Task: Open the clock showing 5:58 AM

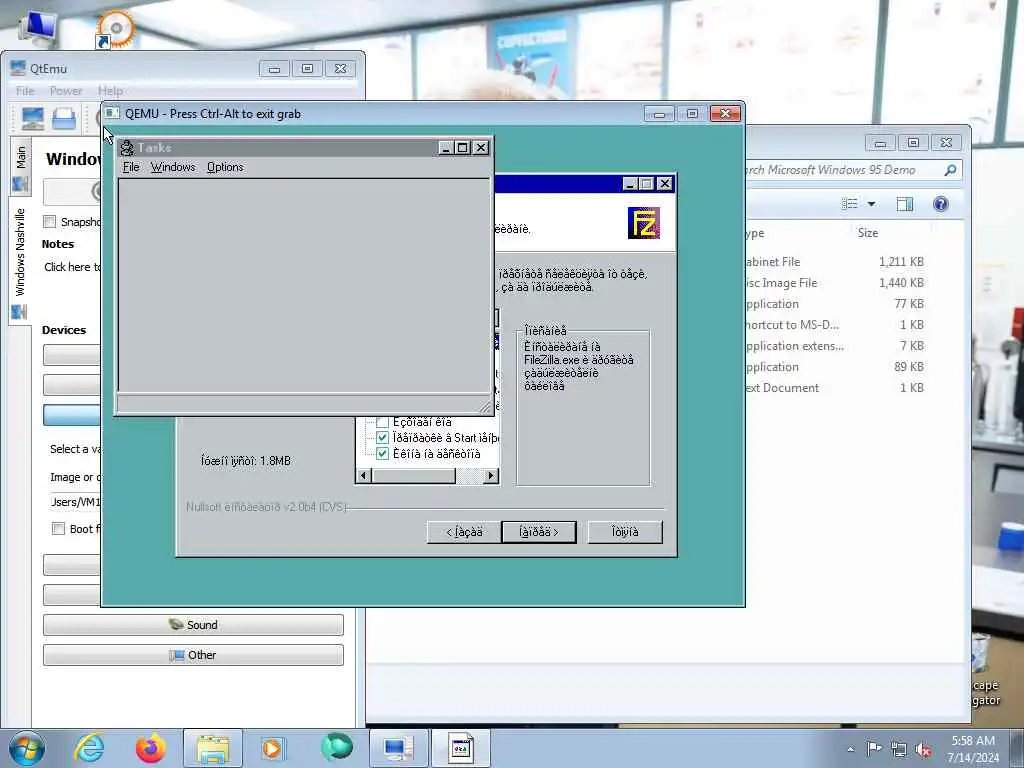Action: [973, 749]
